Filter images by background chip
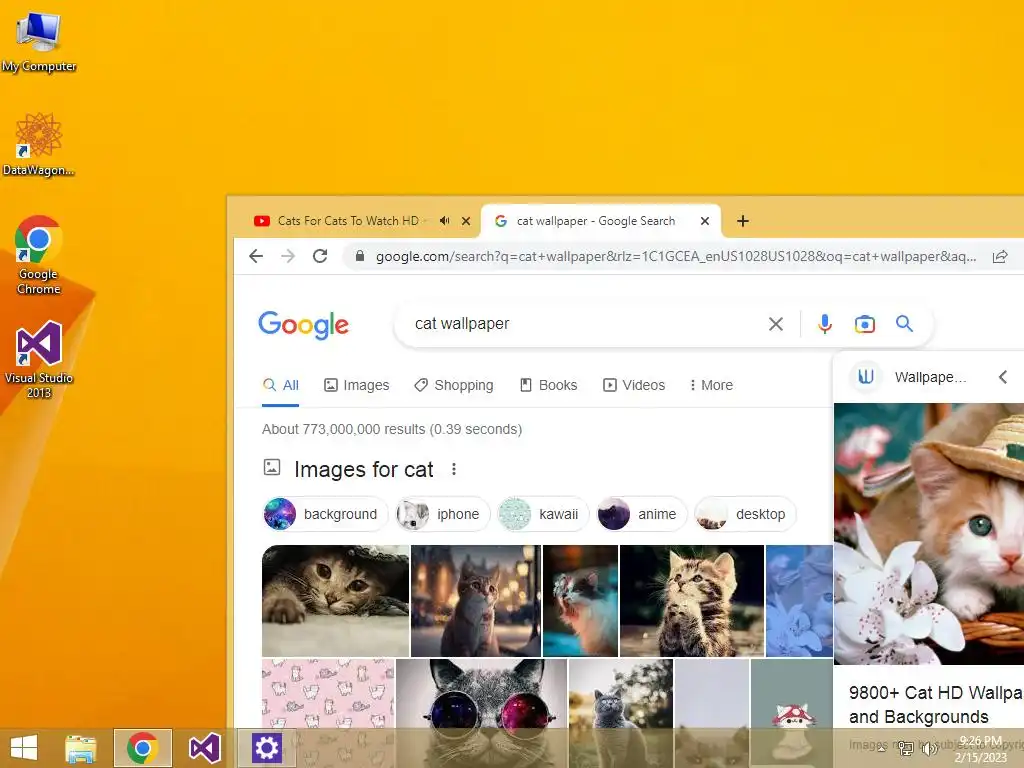This screenshot has width=1024, height=768. (x=325, y=514)
